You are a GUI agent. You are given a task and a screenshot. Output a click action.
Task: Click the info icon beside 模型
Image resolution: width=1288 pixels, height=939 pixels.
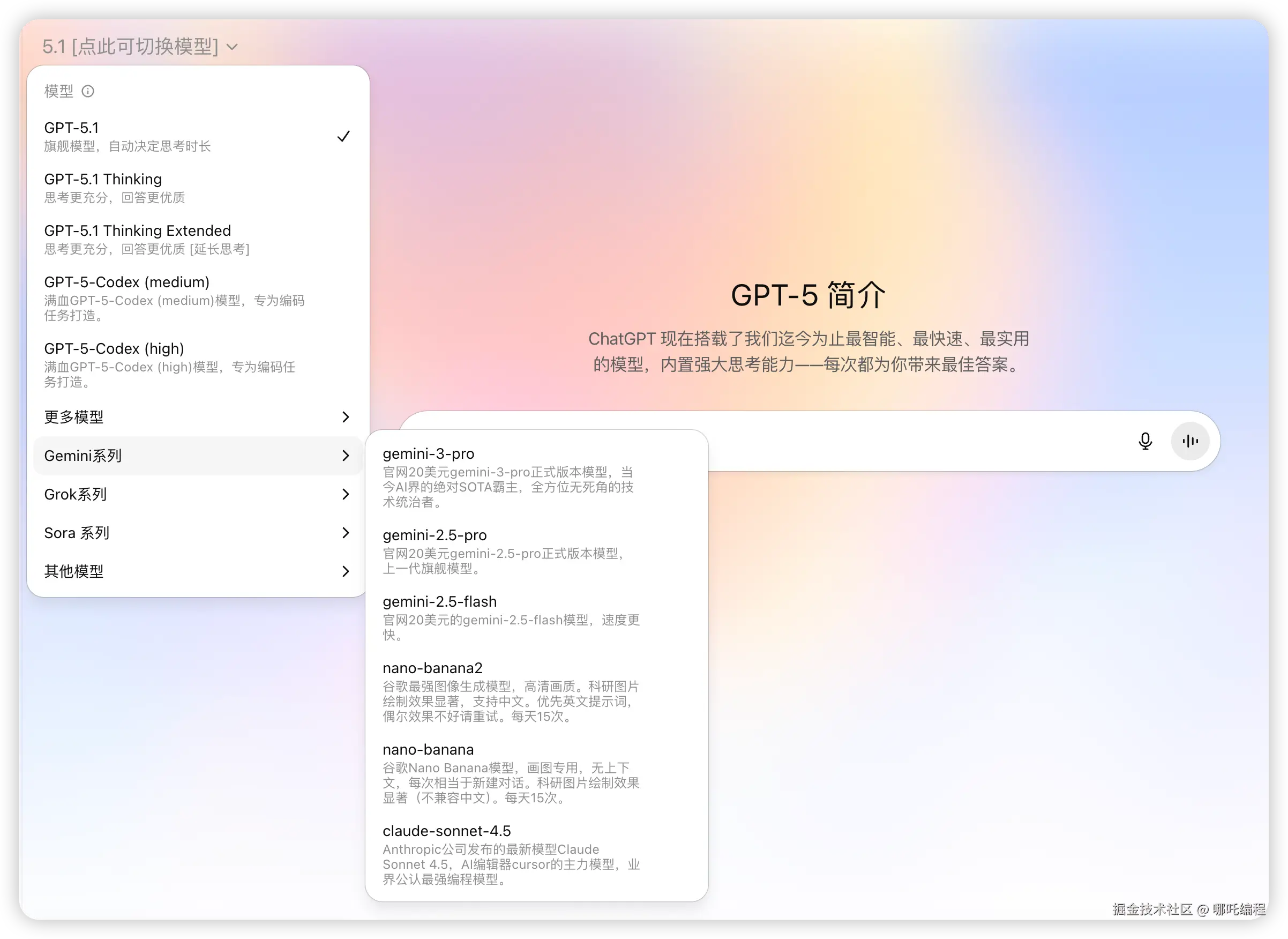[87, 91]
